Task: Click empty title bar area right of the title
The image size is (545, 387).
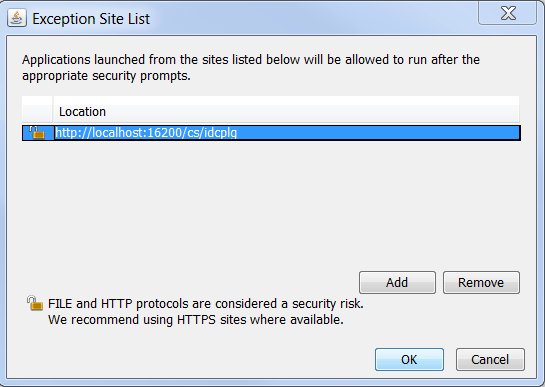Action: point(313,18)
